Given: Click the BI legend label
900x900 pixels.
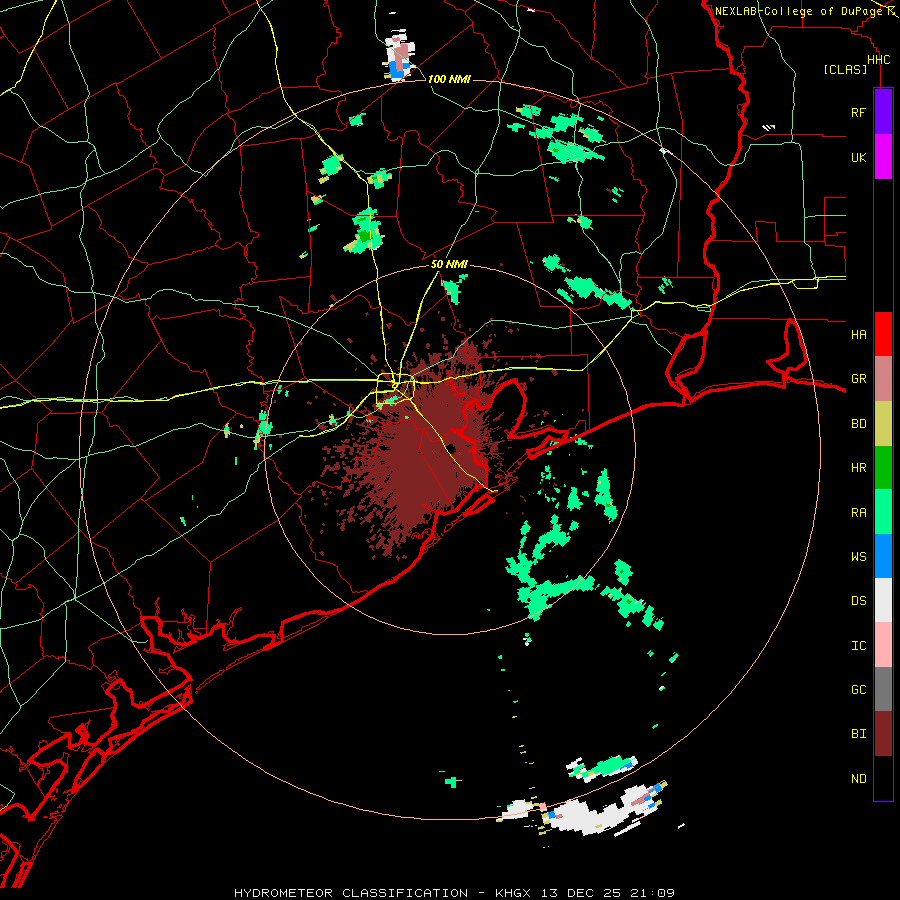Looking at the screenshot, I should 858,734.
